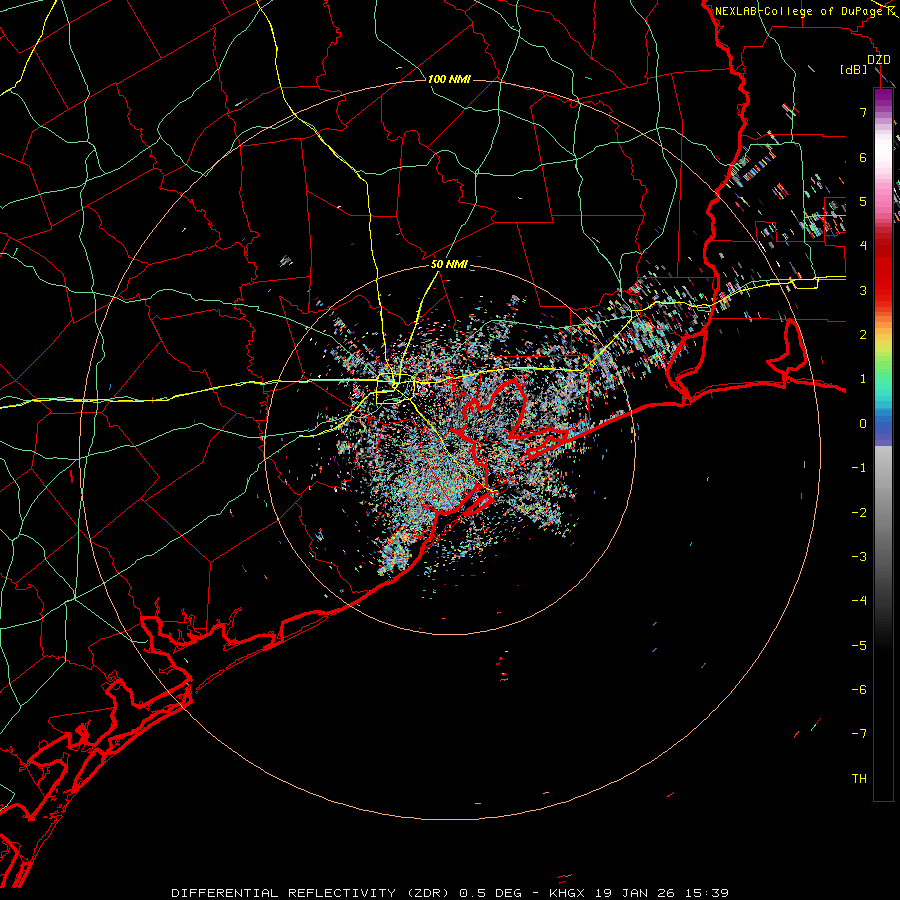Click the DZD legend title
Screen dimensions: 900x900
click(878, 60)
